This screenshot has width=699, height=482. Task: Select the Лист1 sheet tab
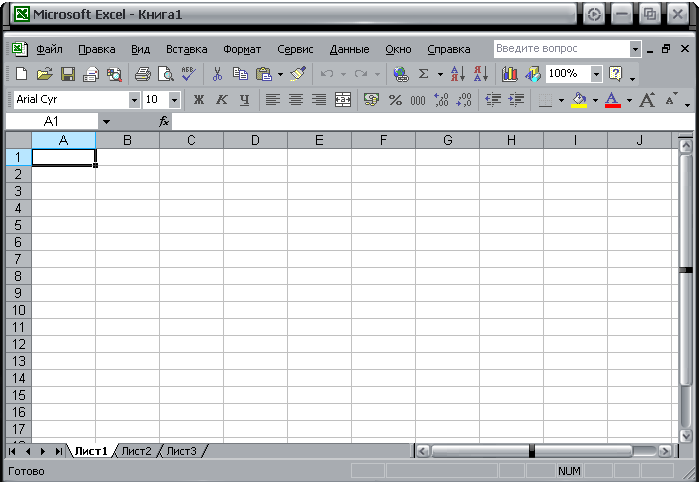coord(91,451)
